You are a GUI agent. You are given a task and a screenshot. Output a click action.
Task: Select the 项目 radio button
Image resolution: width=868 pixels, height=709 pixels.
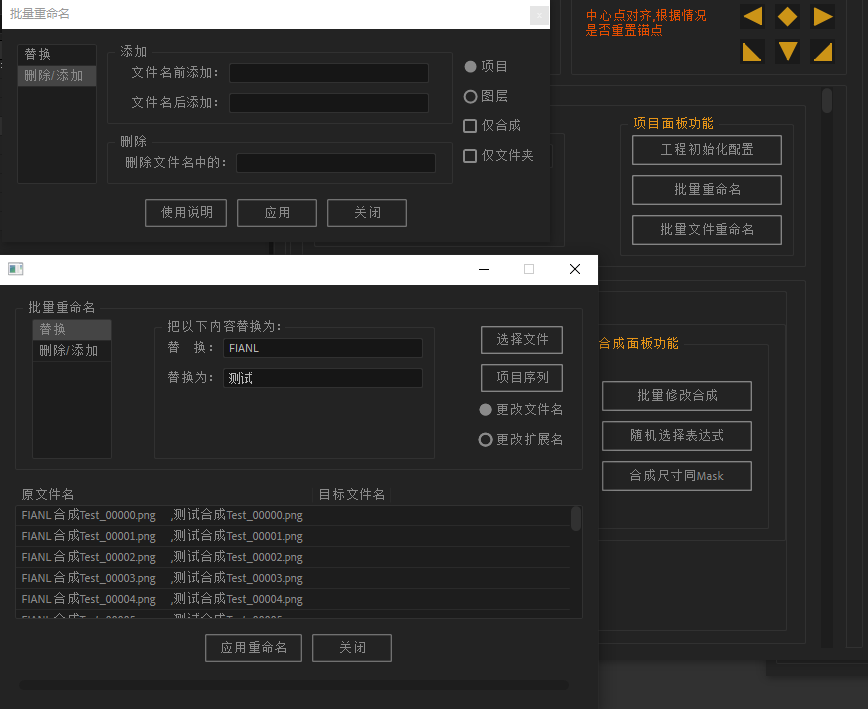(x=470, y=67)
